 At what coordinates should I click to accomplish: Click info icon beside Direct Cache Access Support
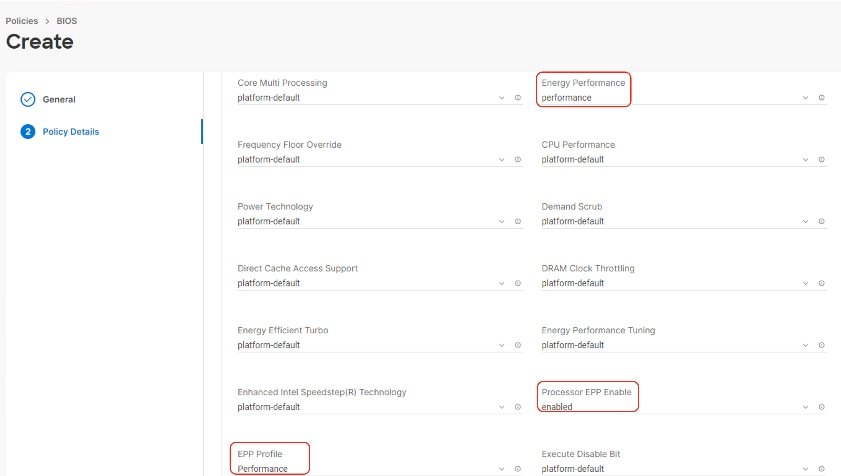518,284
